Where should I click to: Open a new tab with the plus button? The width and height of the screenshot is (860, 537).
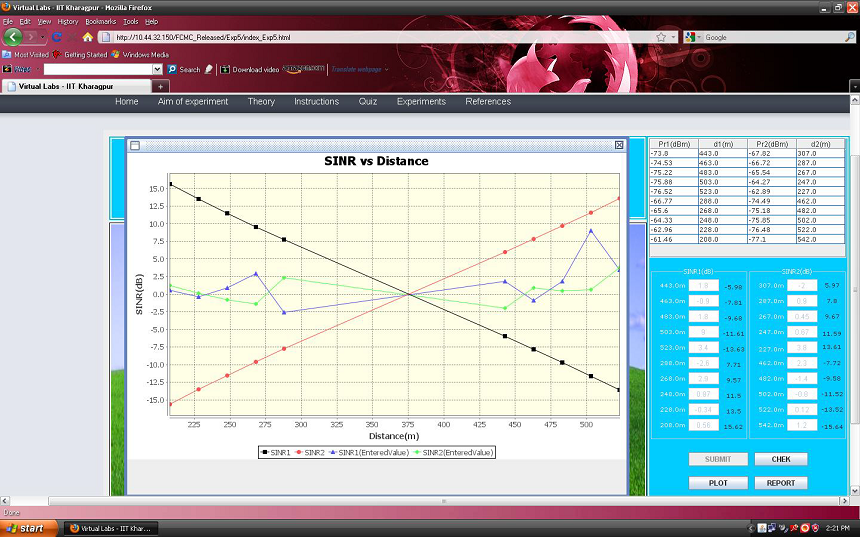[162, 87]
